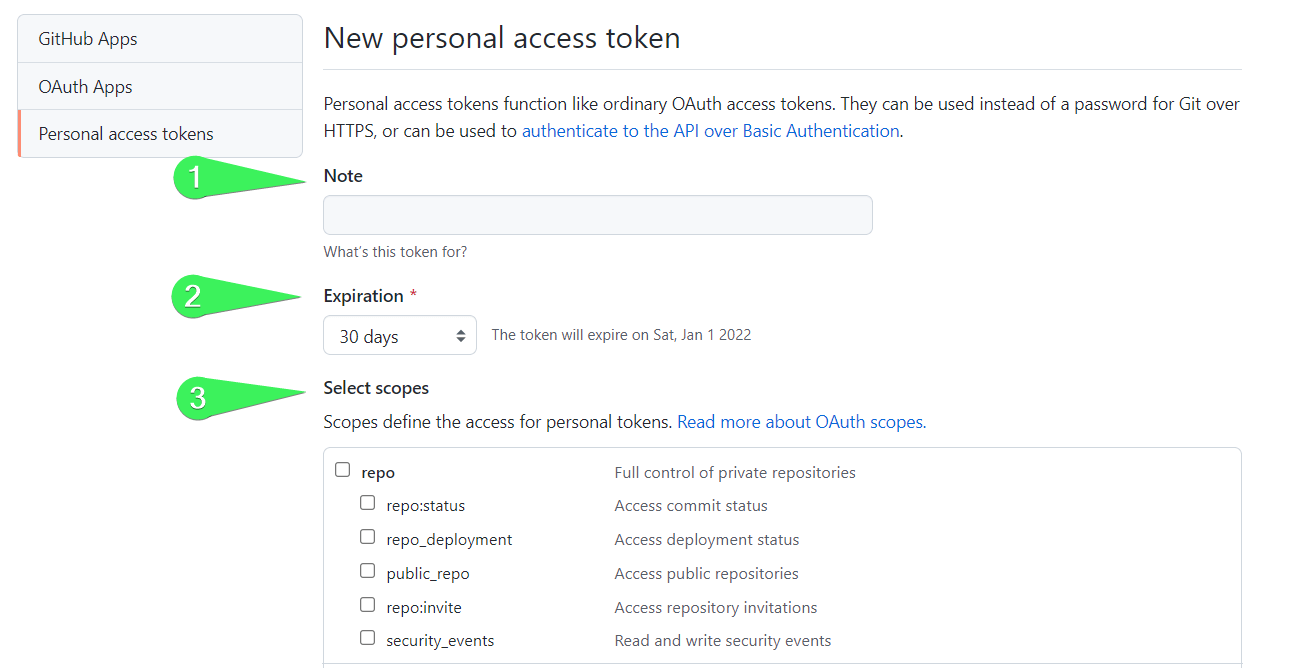1289x668 pixels.
Task: Open Read more about OAuth scopes
Action: (798, 421)
